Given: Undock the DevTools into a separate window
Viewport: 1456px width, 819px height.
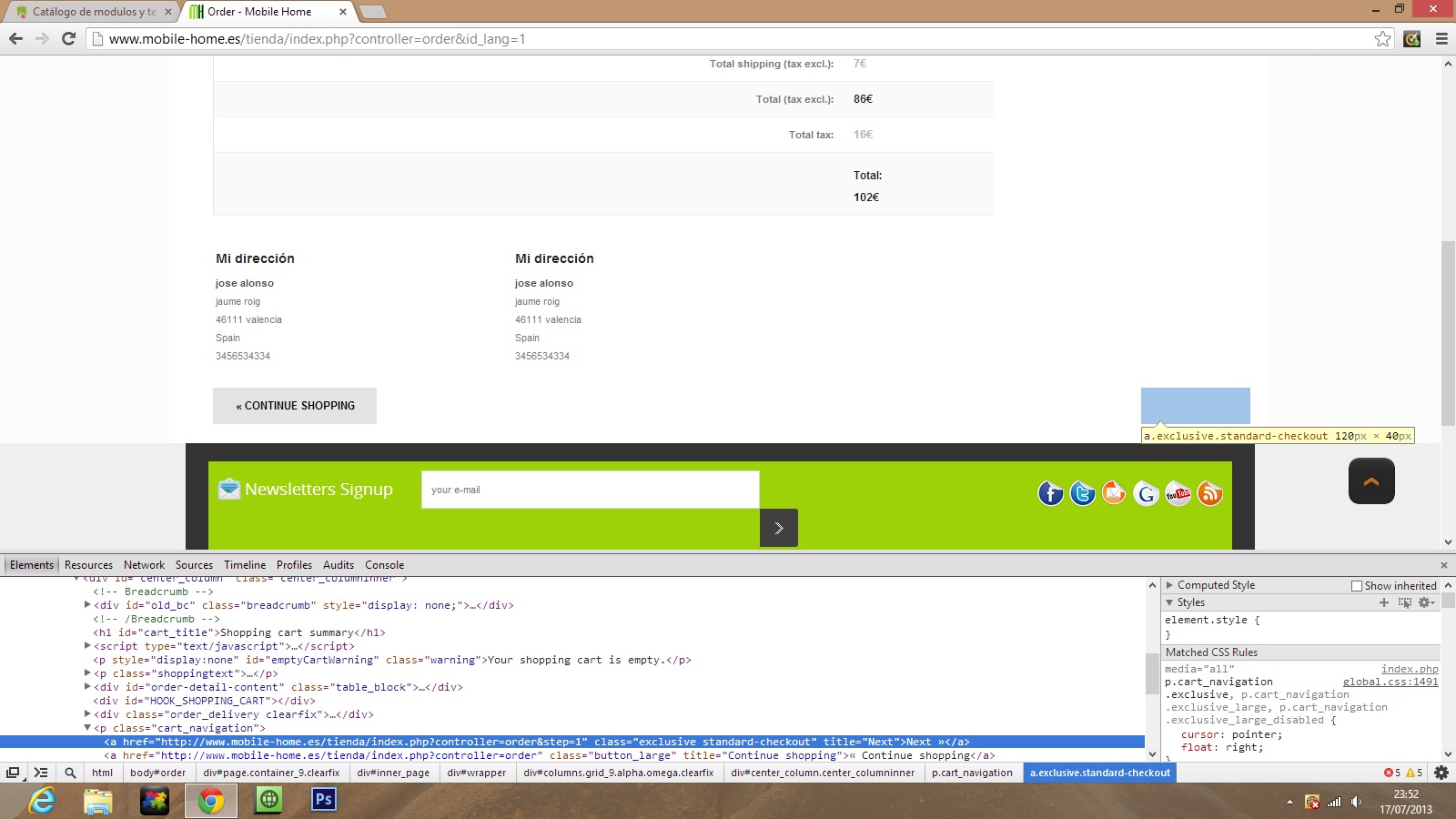Looking at the screenshot, I should [x=13, y=773].
